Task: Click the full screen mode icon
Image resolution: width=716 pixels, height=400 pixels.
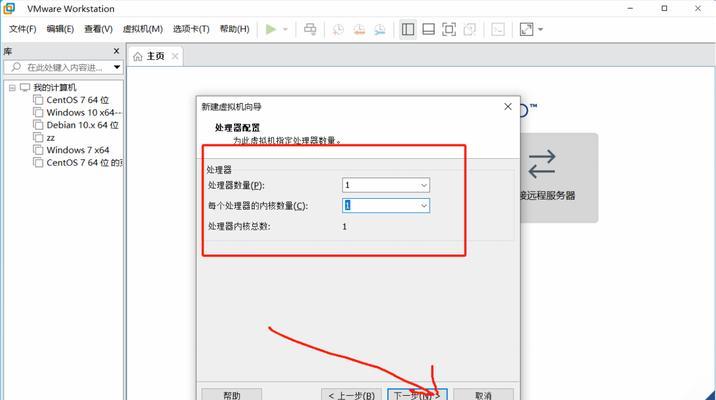Action: [449, 30]
